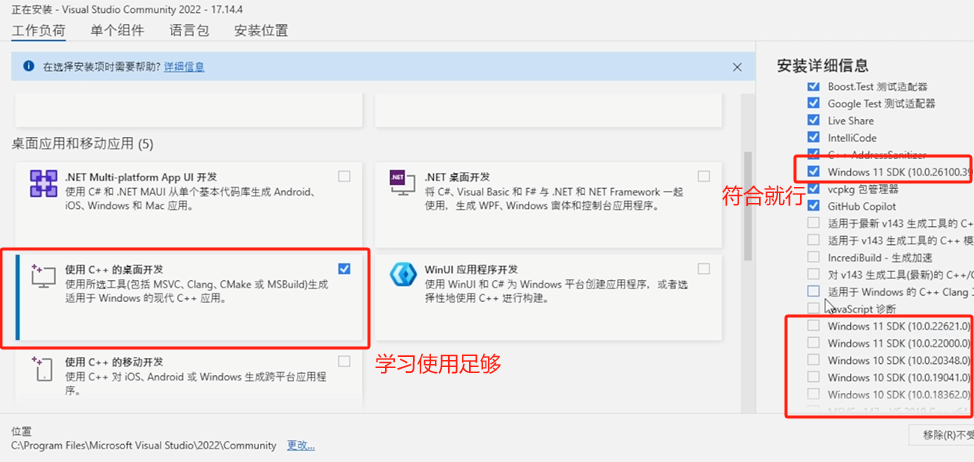This screenshot has height=462, width=974.
Task: Click the 使用 C++ 的桌面开发 title text
Action: coord(114,270)
